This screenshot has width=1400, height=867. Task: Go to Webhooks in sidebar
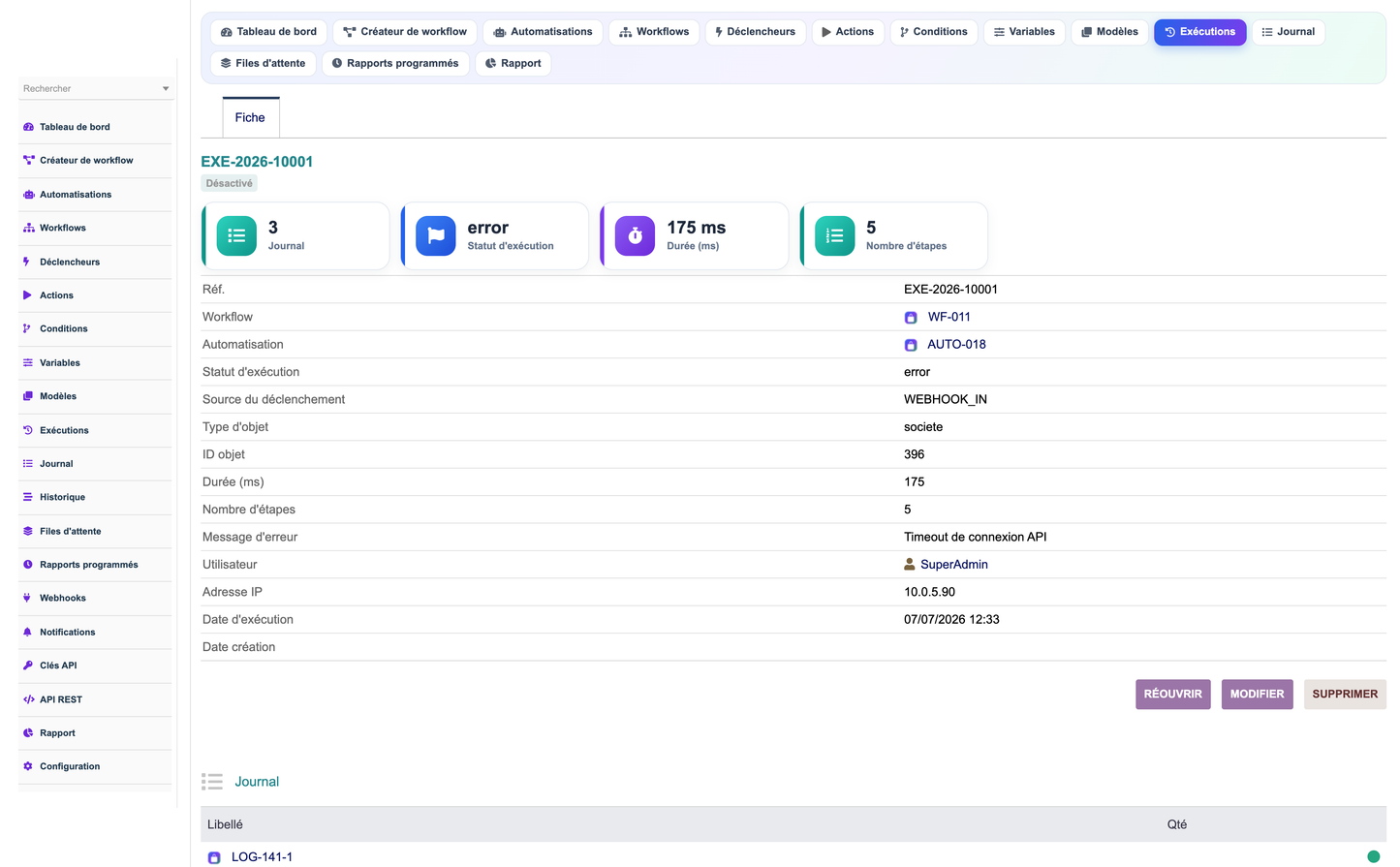point(63,598)
